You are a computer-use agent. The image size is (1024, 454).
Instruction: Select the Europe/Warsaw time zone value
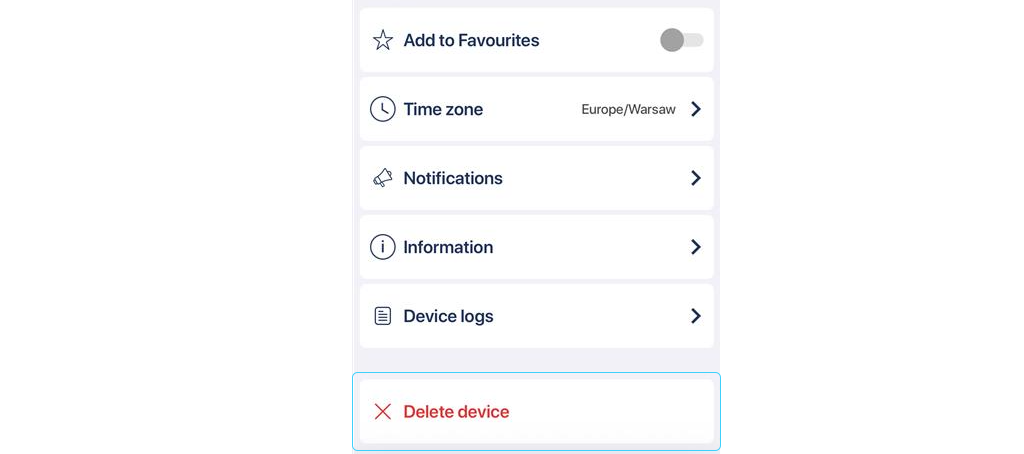(x=628, y=109)
